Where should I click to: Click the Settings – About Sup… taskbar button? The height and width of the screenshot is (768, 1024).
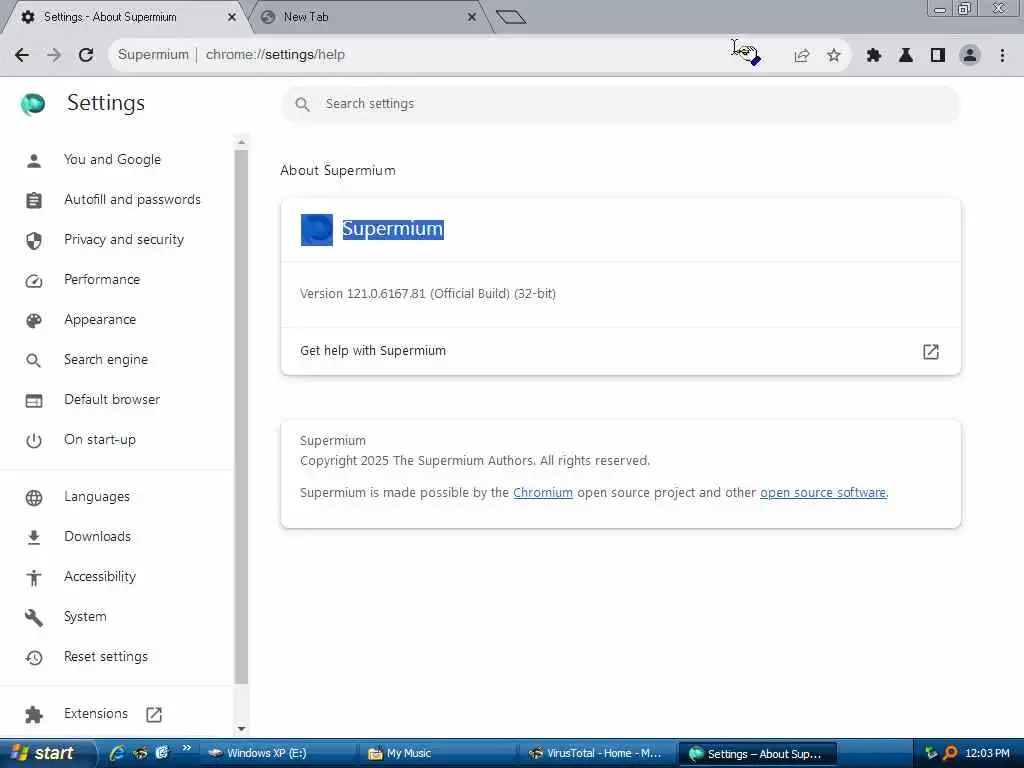pyautogui.click(x=758, y=754)
